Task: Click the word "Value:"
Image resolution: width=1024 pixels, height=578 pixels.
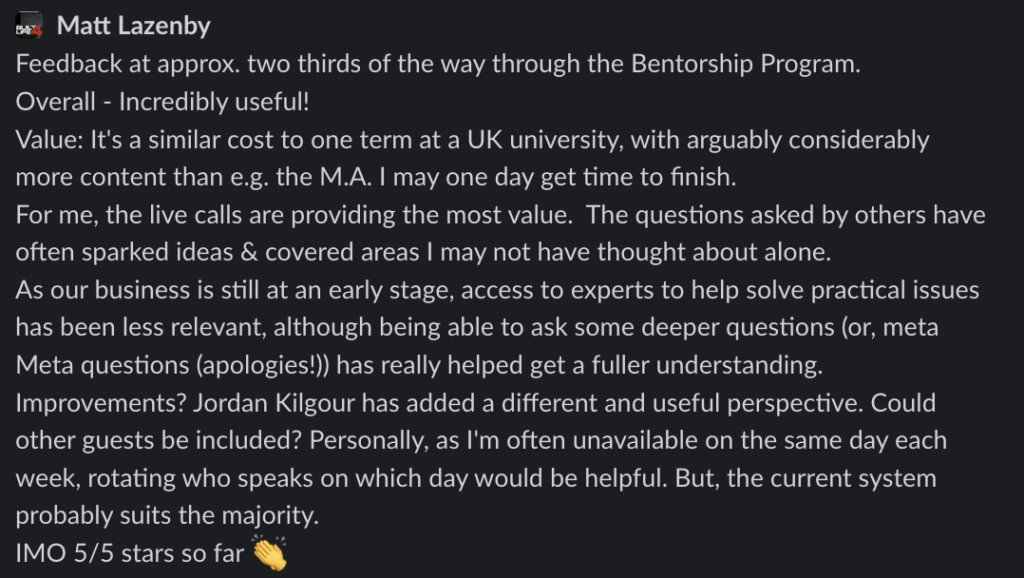Action: click(50, 140)
